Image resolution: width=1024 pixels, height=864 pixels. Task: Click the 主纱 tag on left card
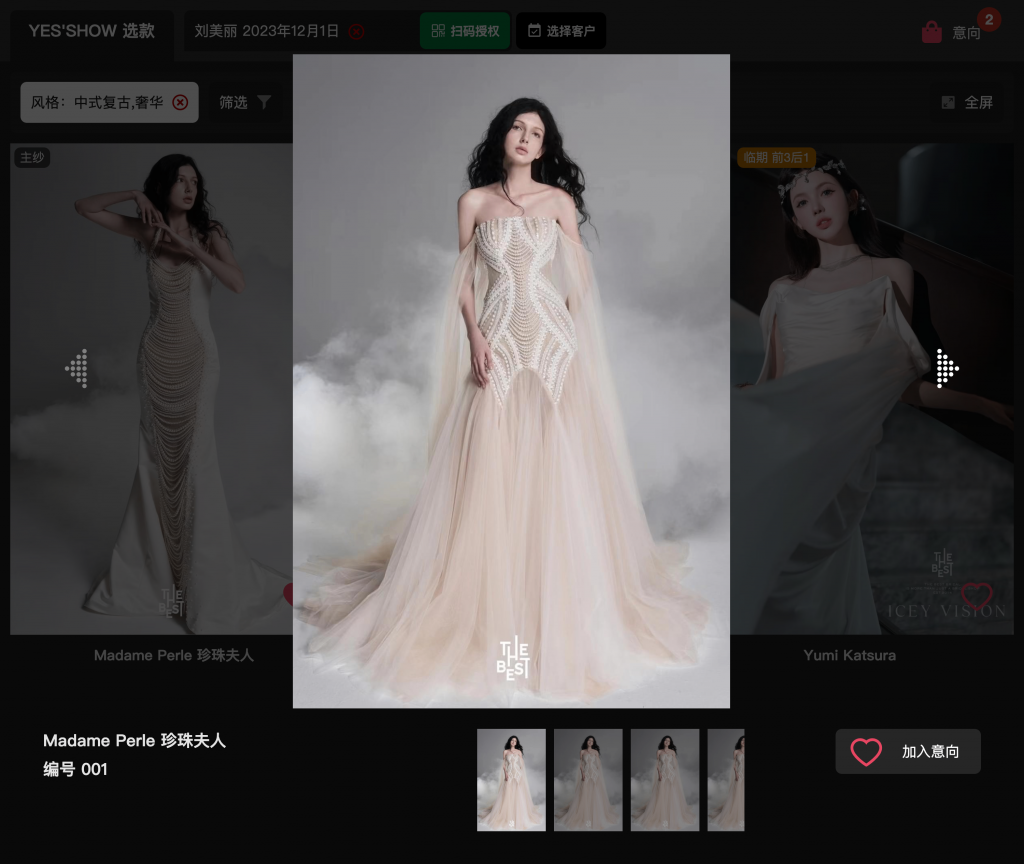32,157
